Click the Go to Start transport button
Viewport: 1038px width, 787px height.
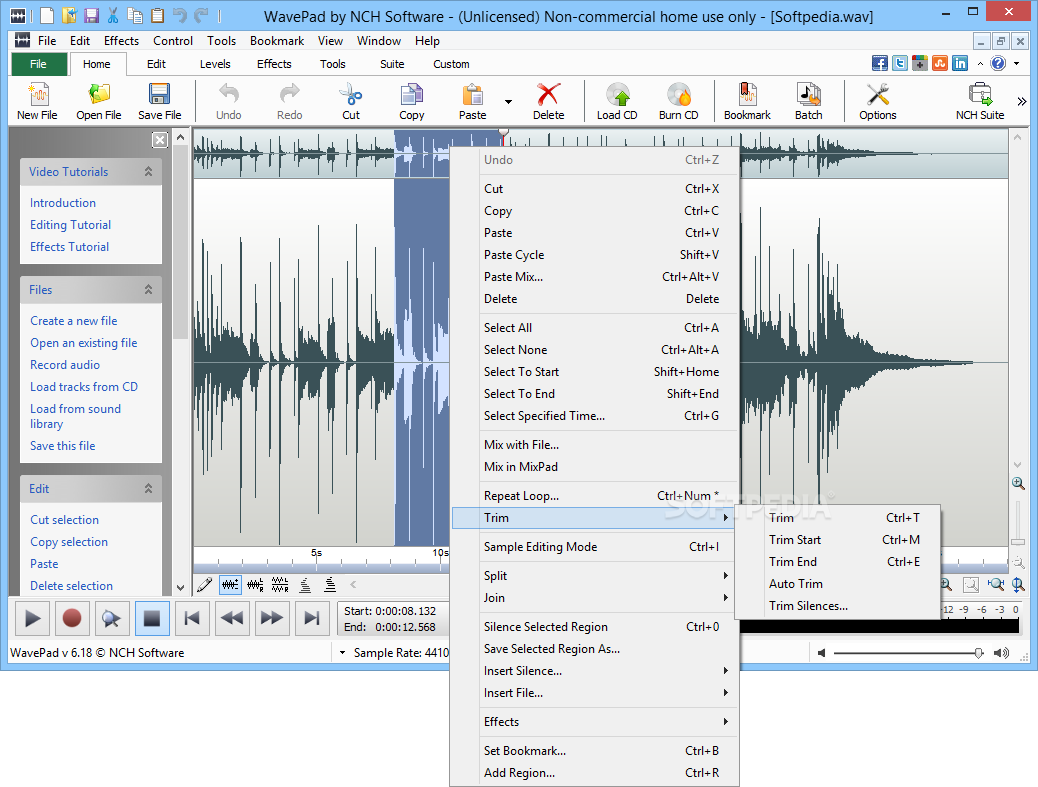click(192, 618)
